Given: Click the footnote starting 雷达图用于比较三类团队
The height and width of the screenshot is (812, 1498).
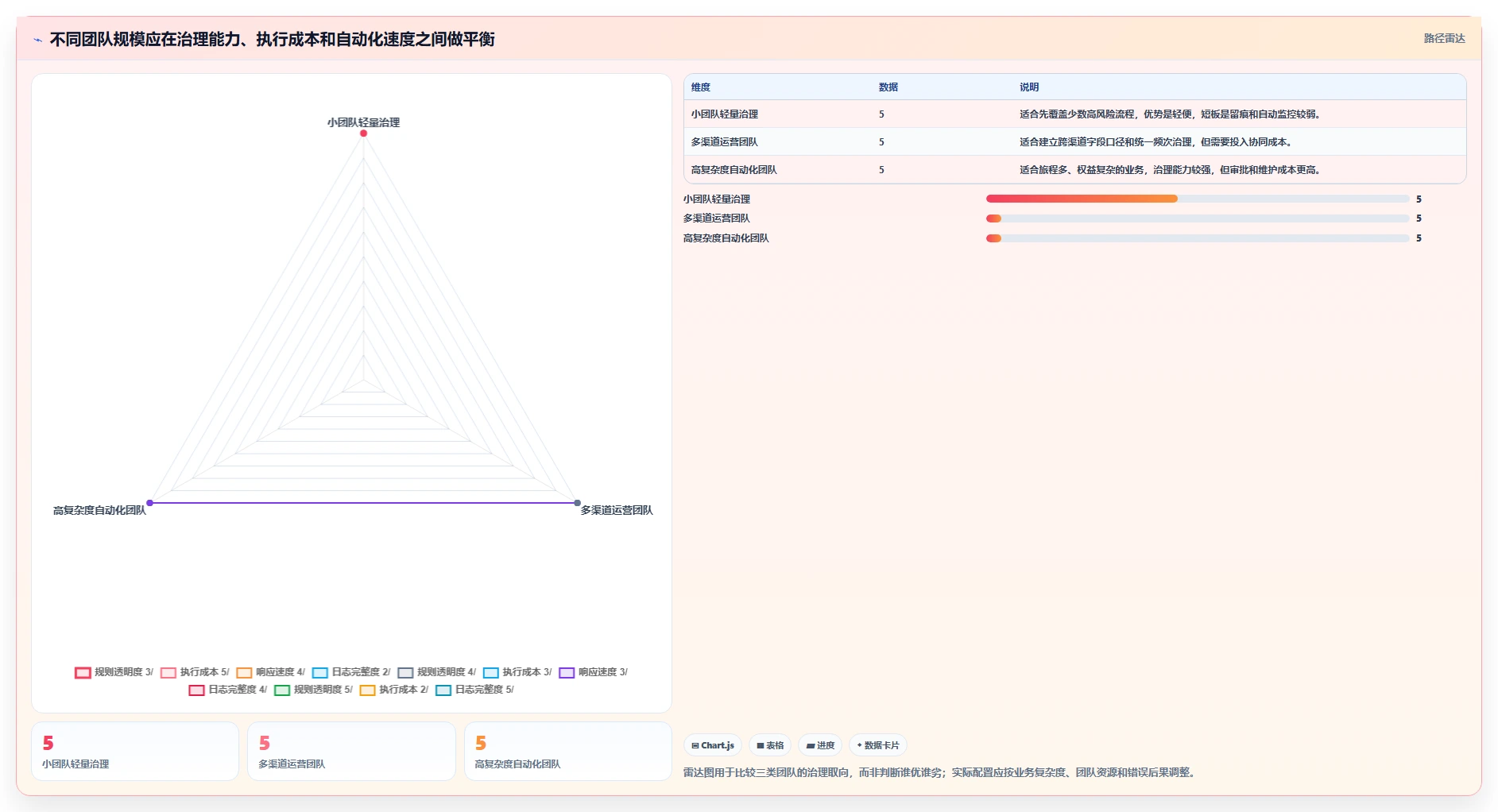Looking at the screenshot, I should pos(941,772).
